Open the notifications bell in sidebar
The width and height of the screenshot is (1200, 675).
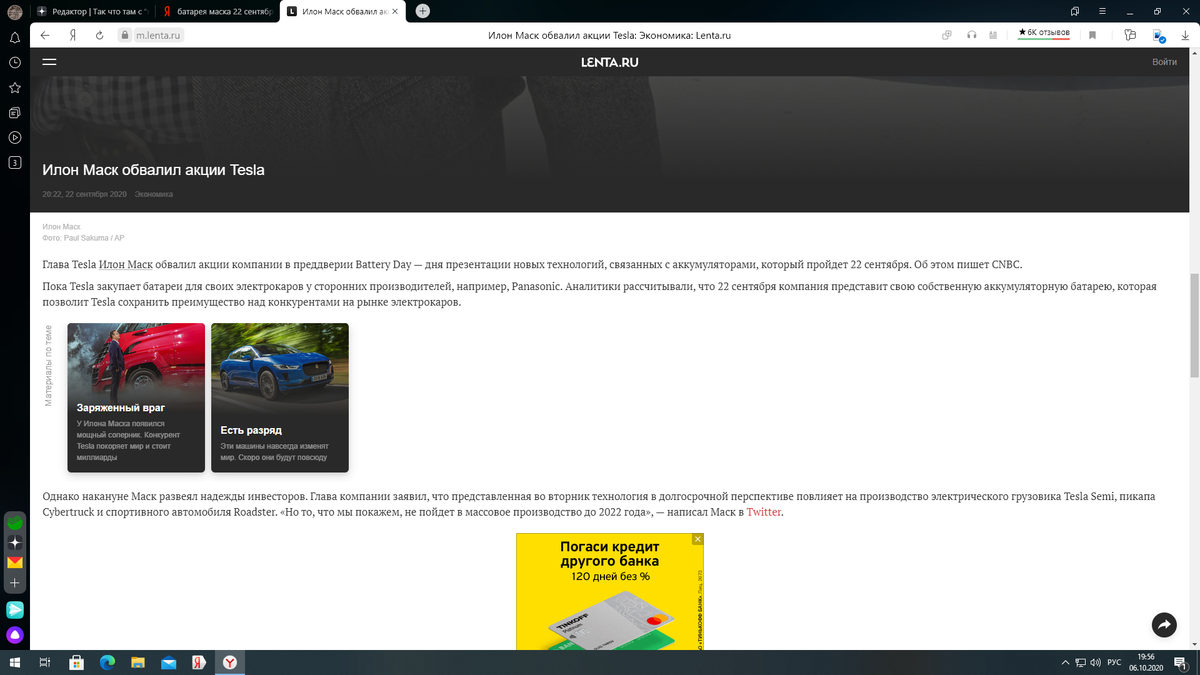click(x=15, y=37)
